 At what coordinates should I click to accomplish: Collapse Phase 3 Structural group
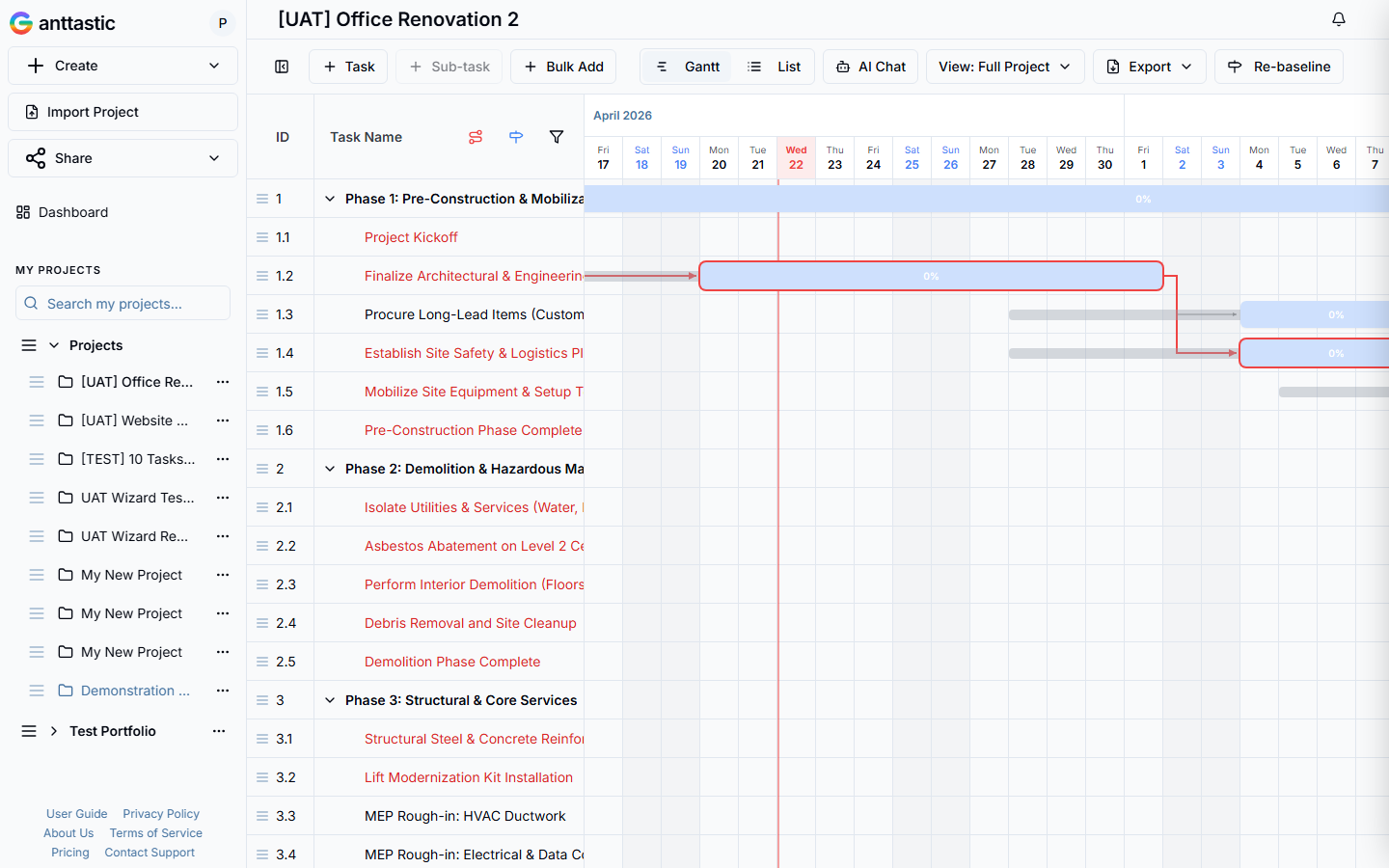[x=330, y=700]
